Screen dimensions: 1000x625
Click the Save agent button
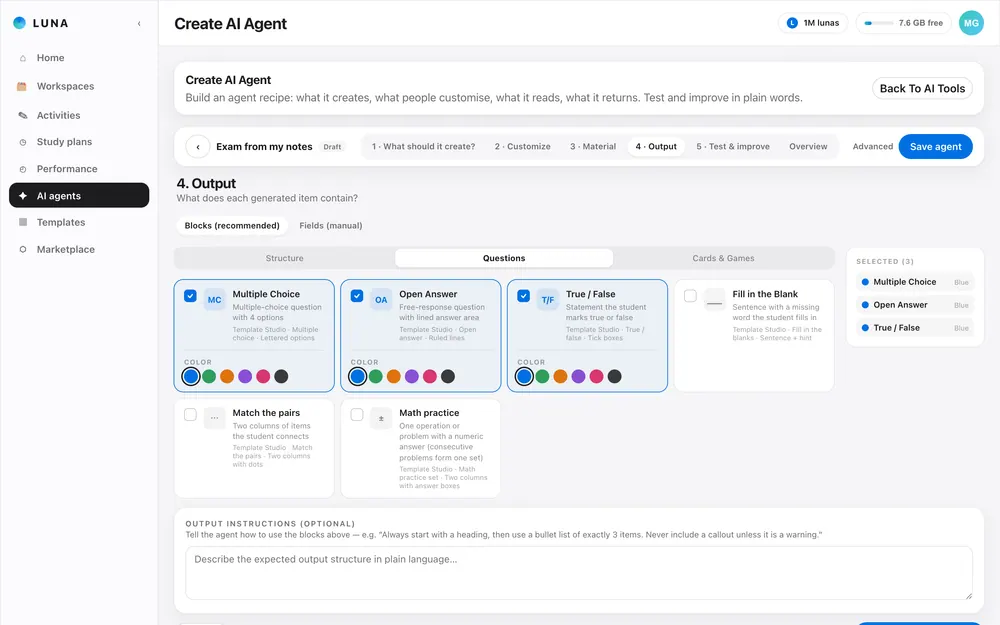coord(935,147)
